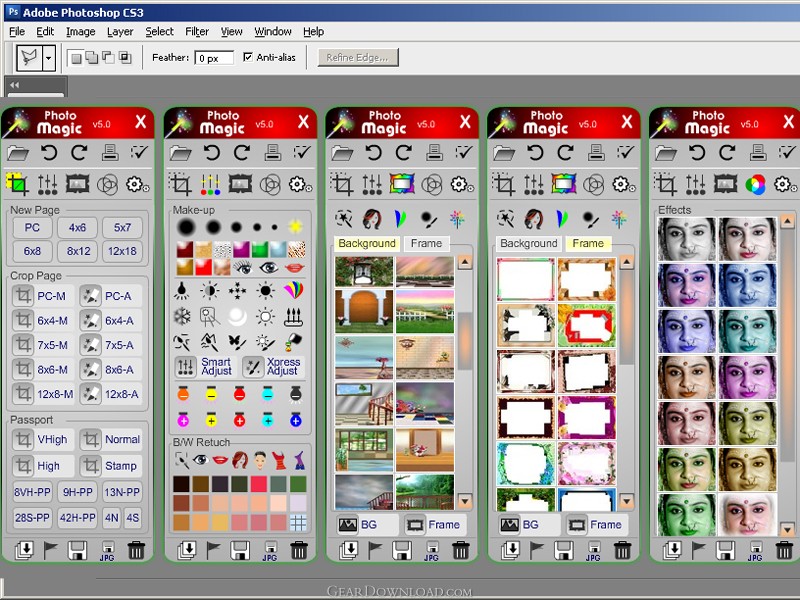Click the 7x5-M crop page button
The image size is (800, 600).
tap(43, 345)
